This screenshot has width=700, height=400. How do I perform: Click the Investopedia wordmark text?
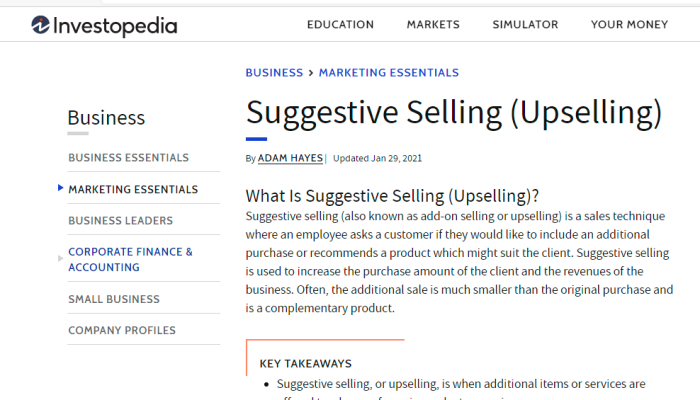[x=115, y=26]
